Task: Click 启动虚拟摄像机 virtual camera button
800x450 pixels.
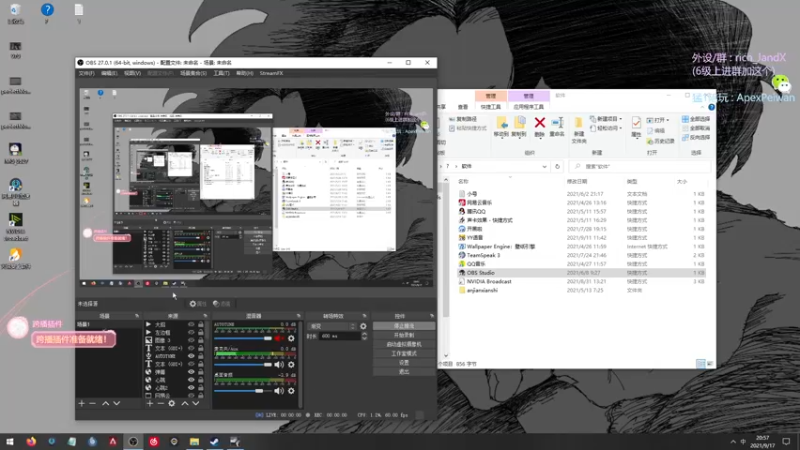Action: click(404, 344)
